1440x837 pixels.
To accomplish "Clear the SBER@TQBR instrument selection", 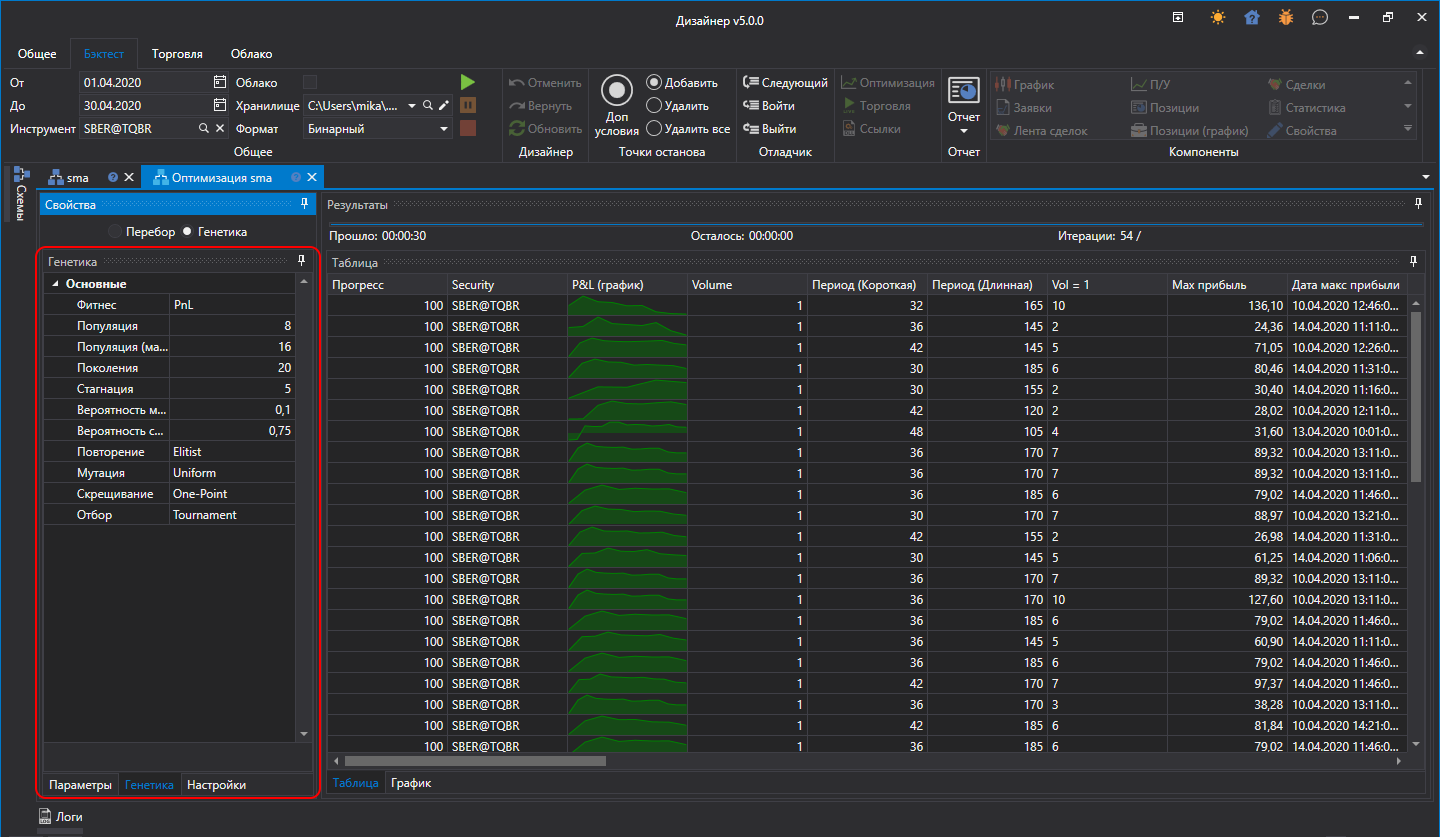I will click(x=220, y=128).
